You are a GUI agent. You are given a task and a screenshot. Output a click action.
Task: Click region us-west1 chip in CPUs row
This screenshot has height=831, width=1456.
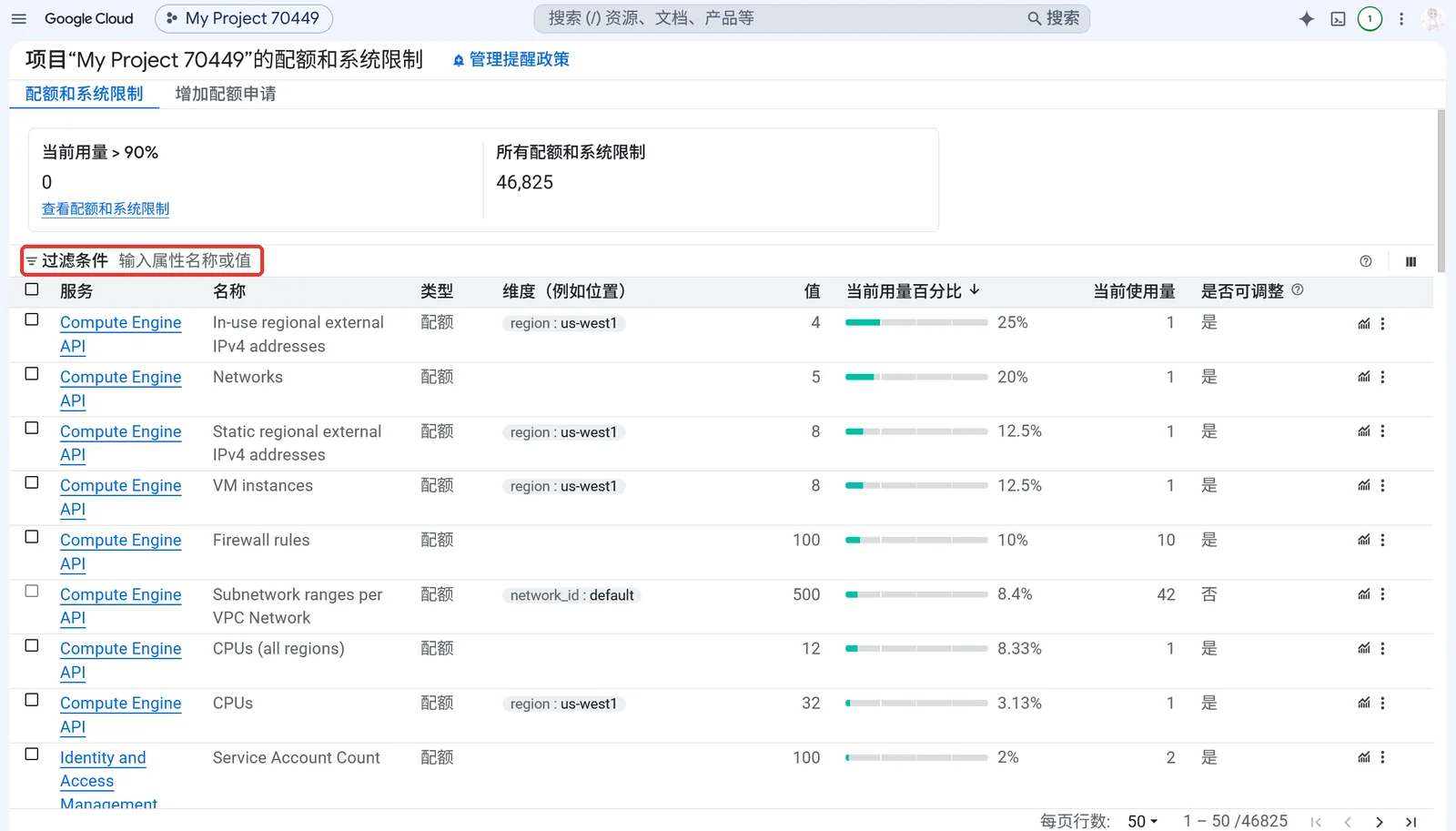tap(563, 704)
